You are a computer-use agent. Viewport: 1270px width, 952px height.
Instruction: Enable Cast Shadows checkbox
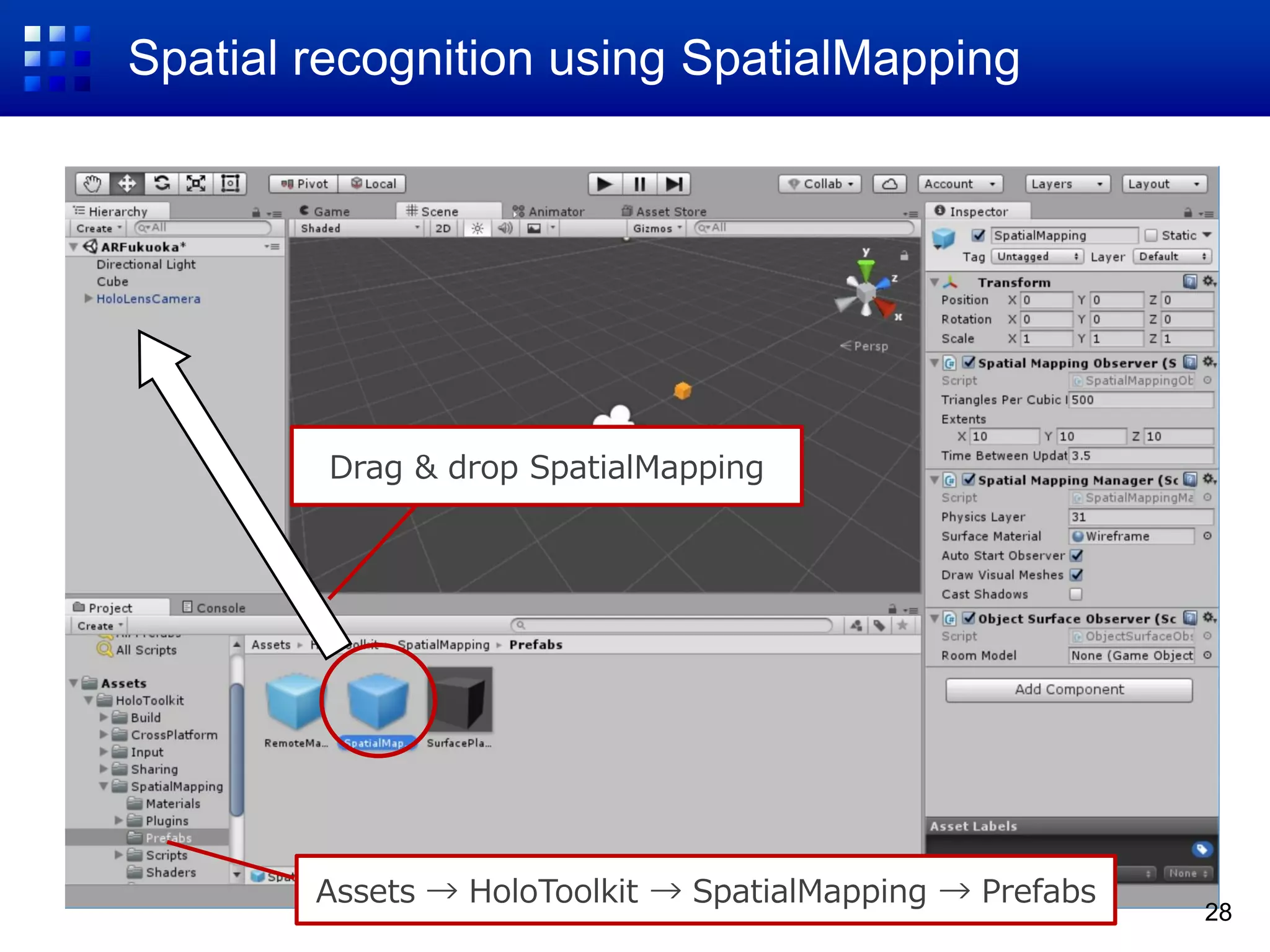(1076, 594)
